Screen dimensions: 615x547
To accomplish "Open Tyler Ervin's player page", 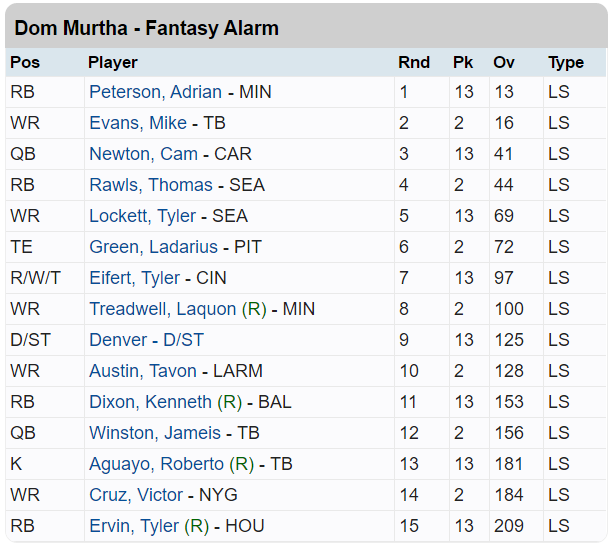I will click(x=134, y=526).
